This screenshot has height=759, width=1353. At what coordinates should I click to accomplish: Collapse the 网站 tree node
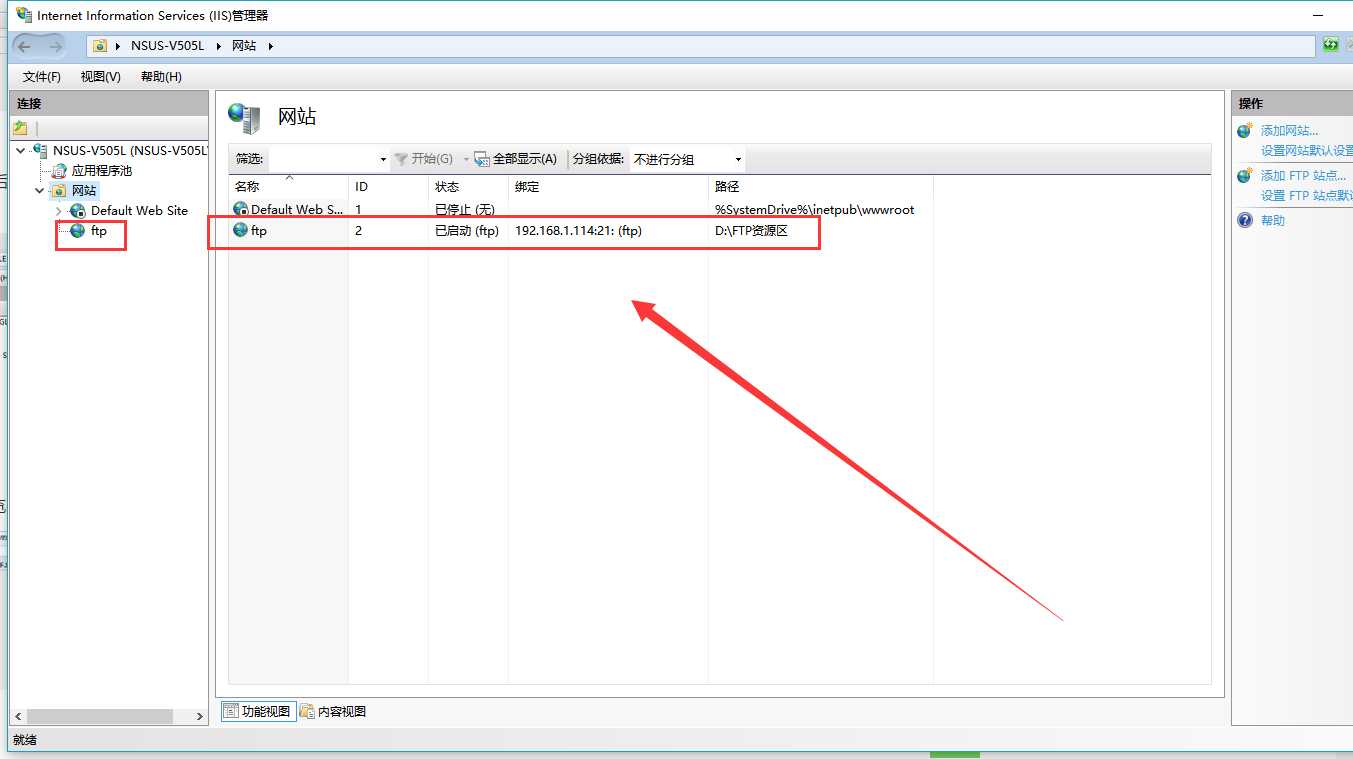[x=40, y=190]
